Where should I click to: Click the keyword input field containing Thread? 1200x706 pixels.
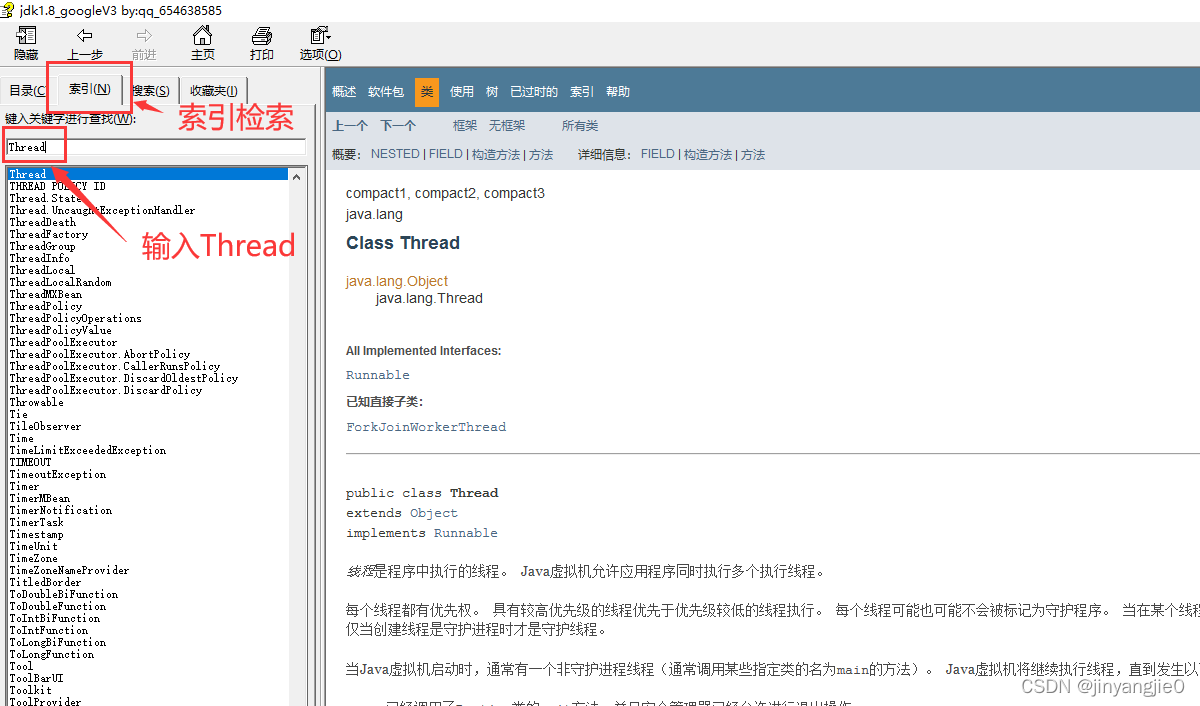(155, 147)
